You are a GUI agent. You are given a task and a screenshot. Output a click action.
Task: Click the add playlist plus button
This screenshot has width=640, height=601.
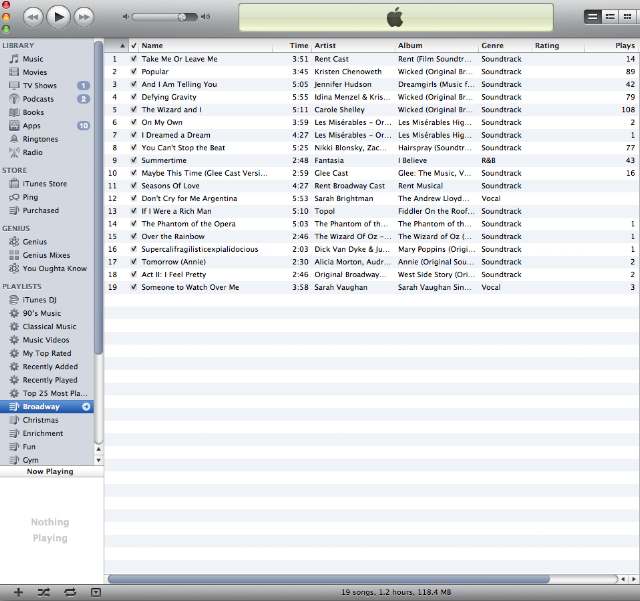(x=18, y=592)
